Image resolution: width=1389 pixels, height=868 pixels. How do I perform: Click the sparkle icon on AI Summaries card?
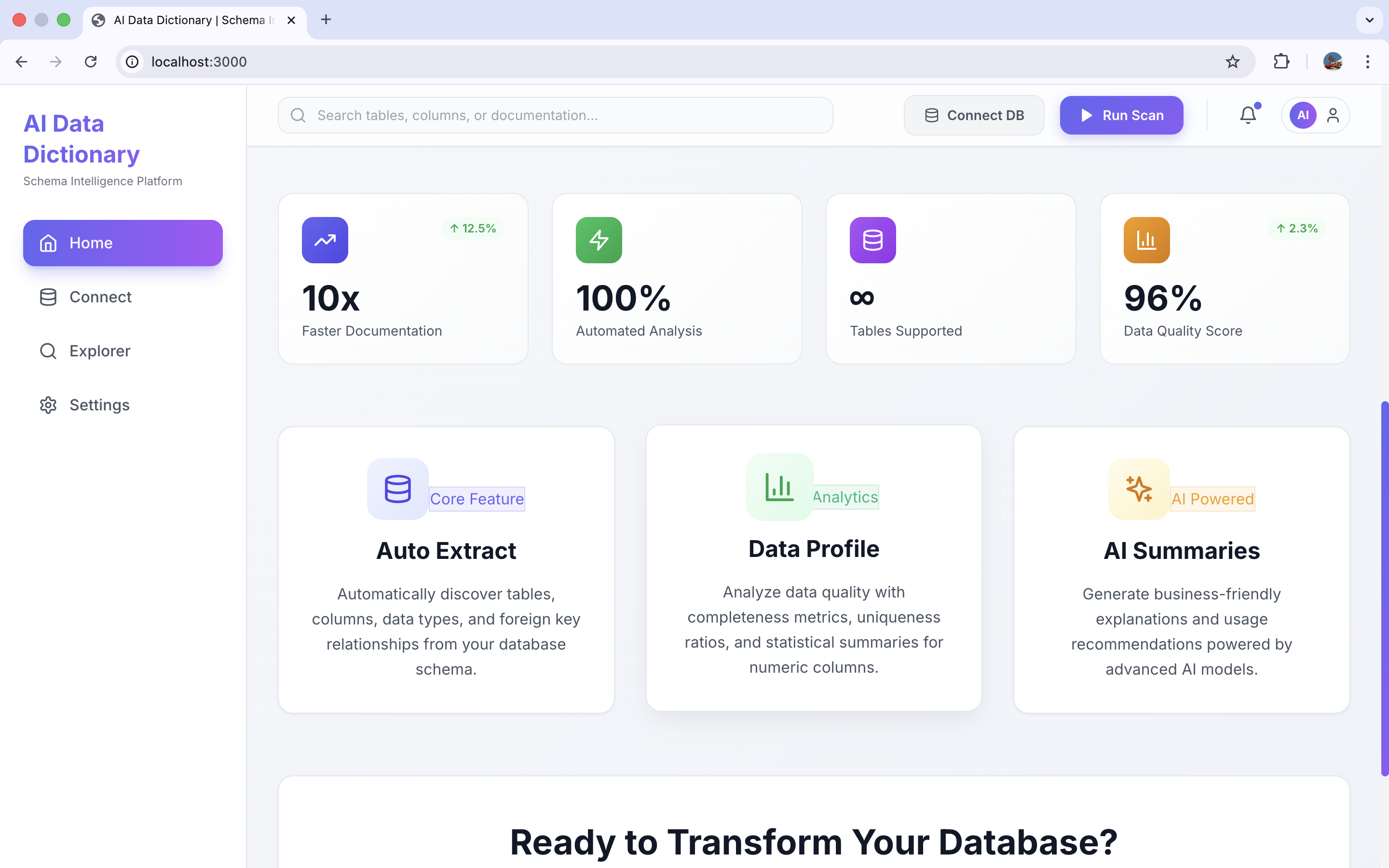pyautogui.click(x=1139, y=488)
